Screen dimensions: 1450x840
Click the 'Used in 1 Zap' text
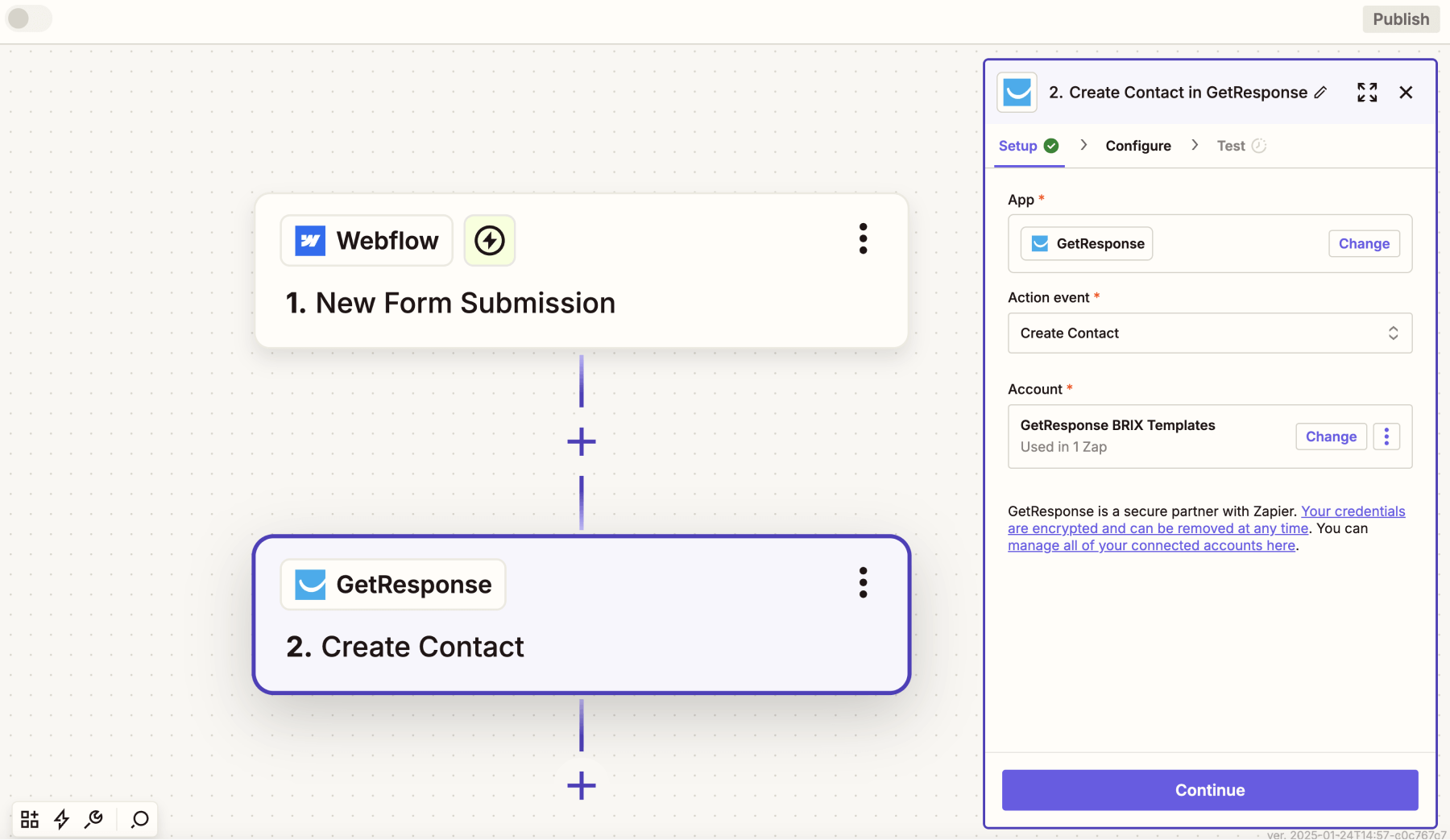pos(1063,447)
